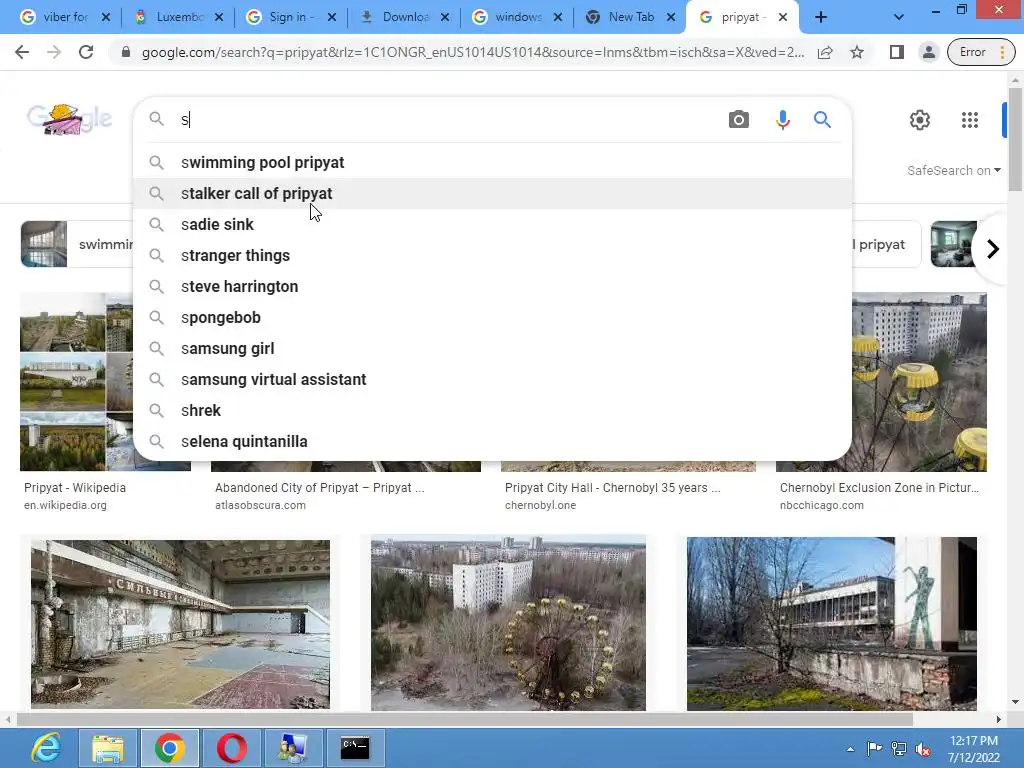Show hidden tray icons arrow
1024x768 pixels.
click(850, 749)
